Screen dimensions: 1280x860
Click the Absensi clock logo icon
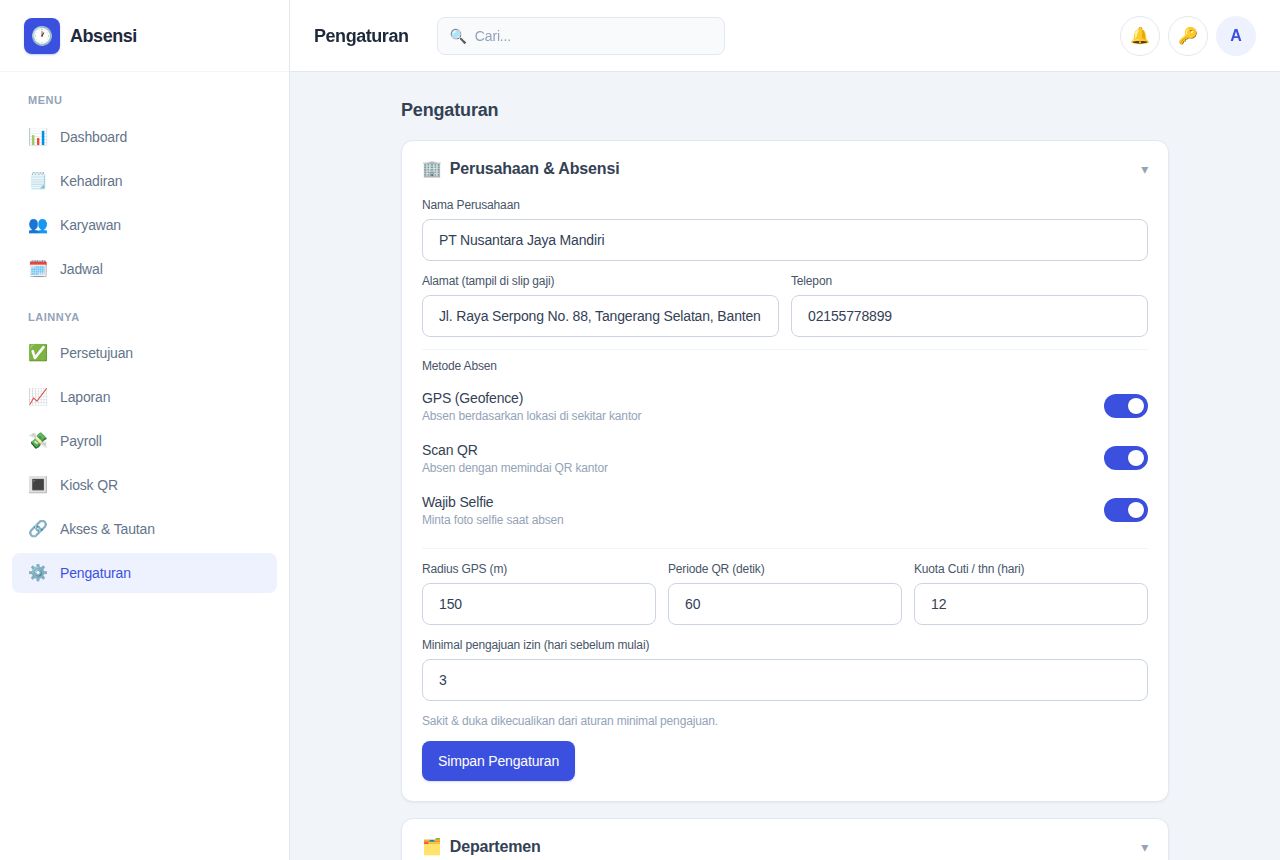pos(42,36)
